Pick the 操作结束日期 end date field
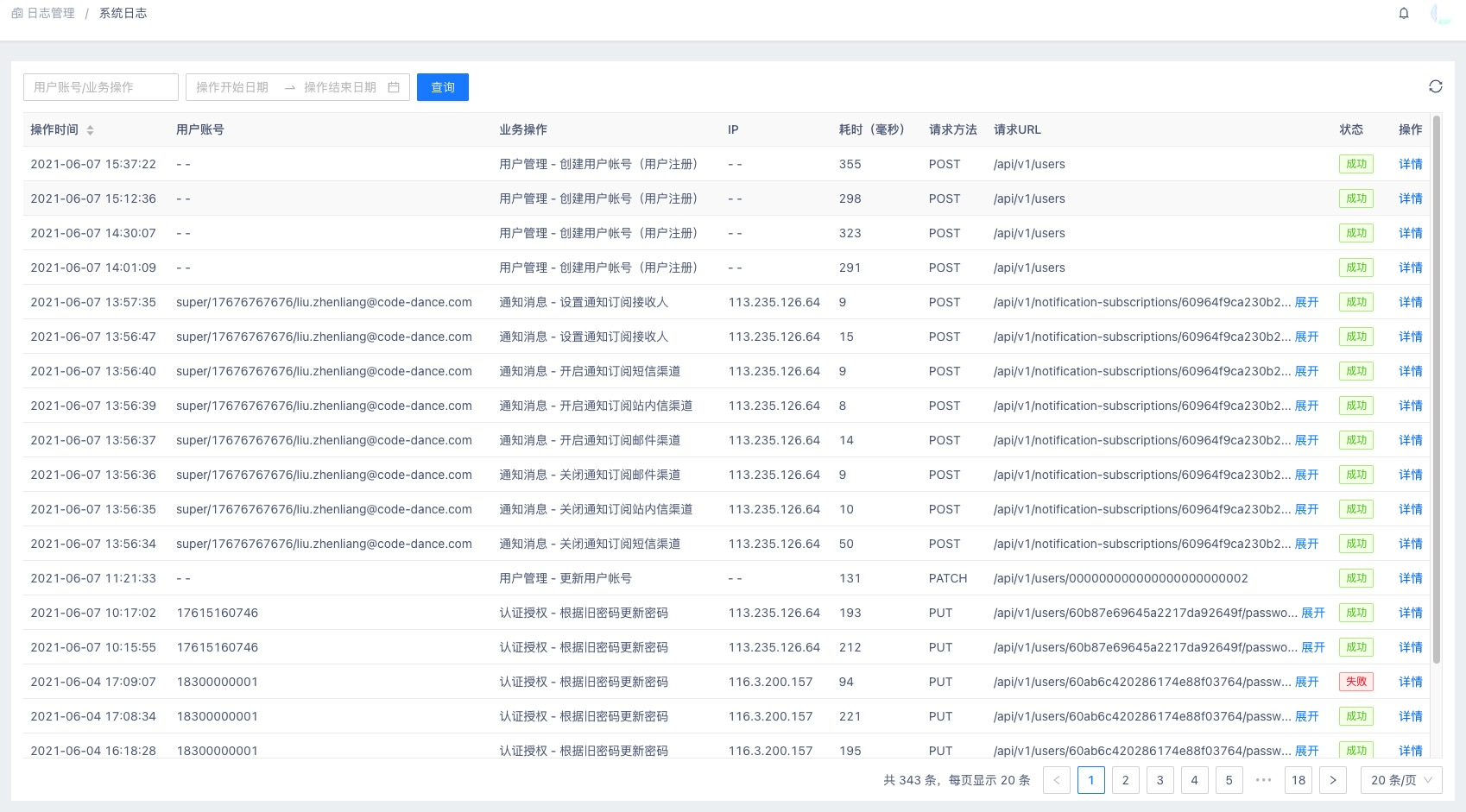 tap(340, 87)
